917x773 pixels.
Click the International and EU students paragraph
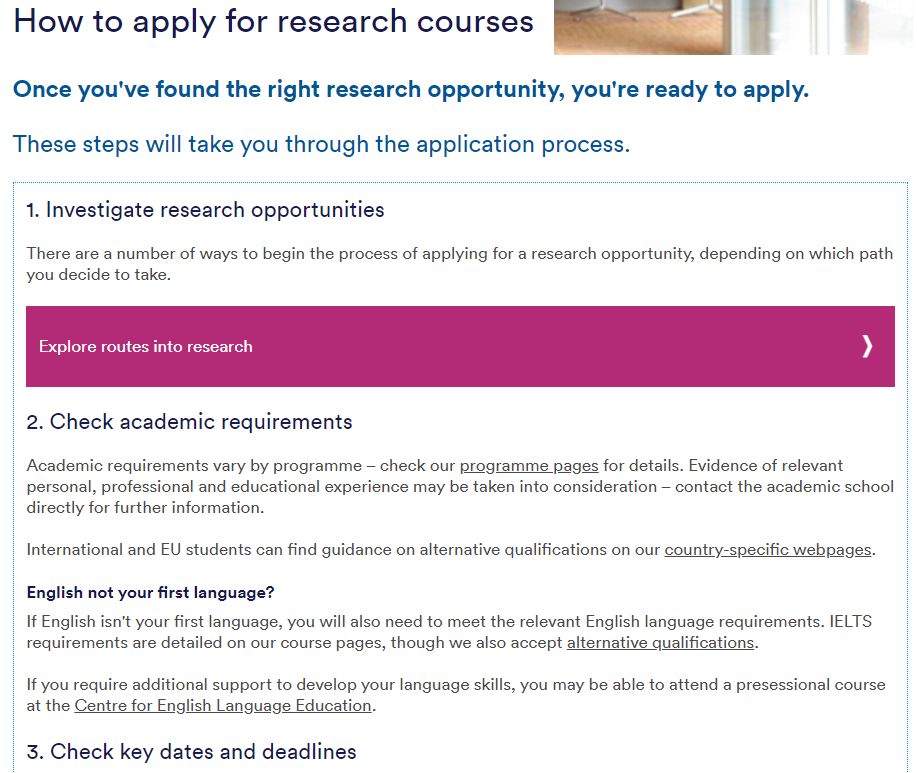pos(451,550)
